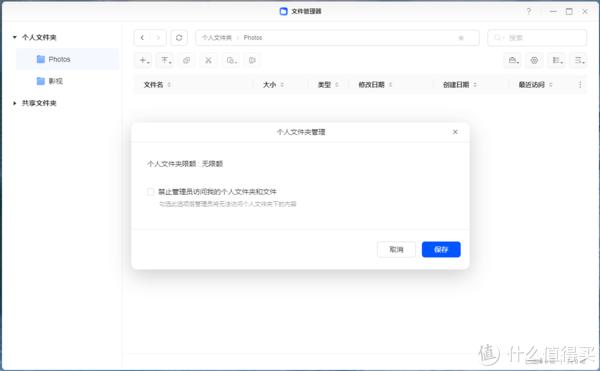Click the cut (scissors) toolbar icon
This screenshot has height=371, width=600.
(x=208, y=60)
